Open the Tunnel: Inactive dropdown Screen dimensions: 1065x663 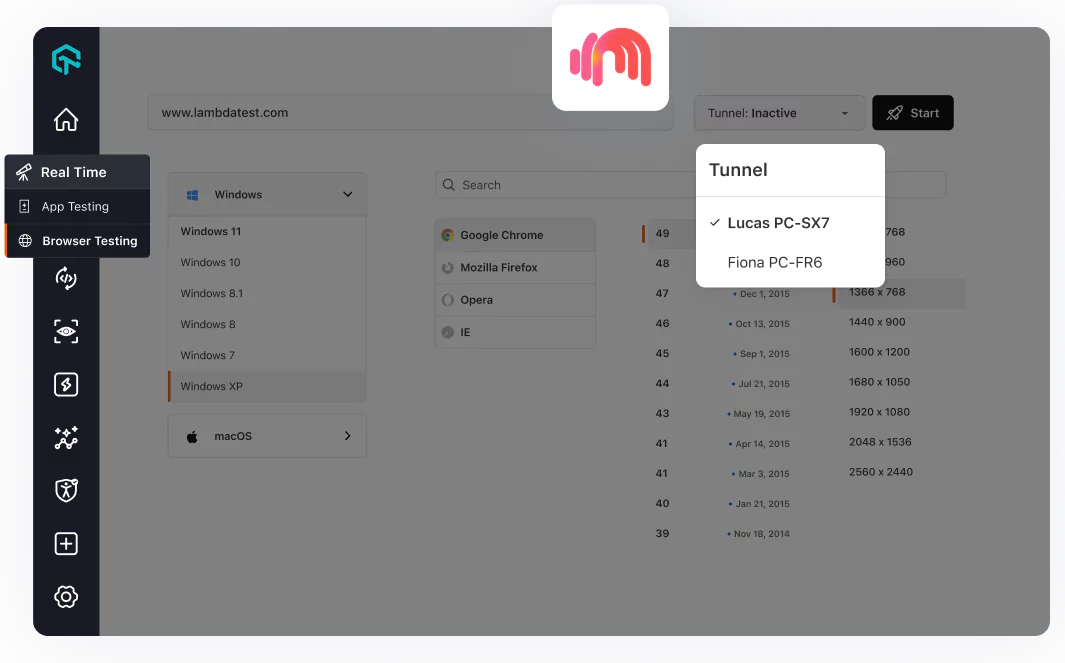pyautogui.click(x=779, y=113)
